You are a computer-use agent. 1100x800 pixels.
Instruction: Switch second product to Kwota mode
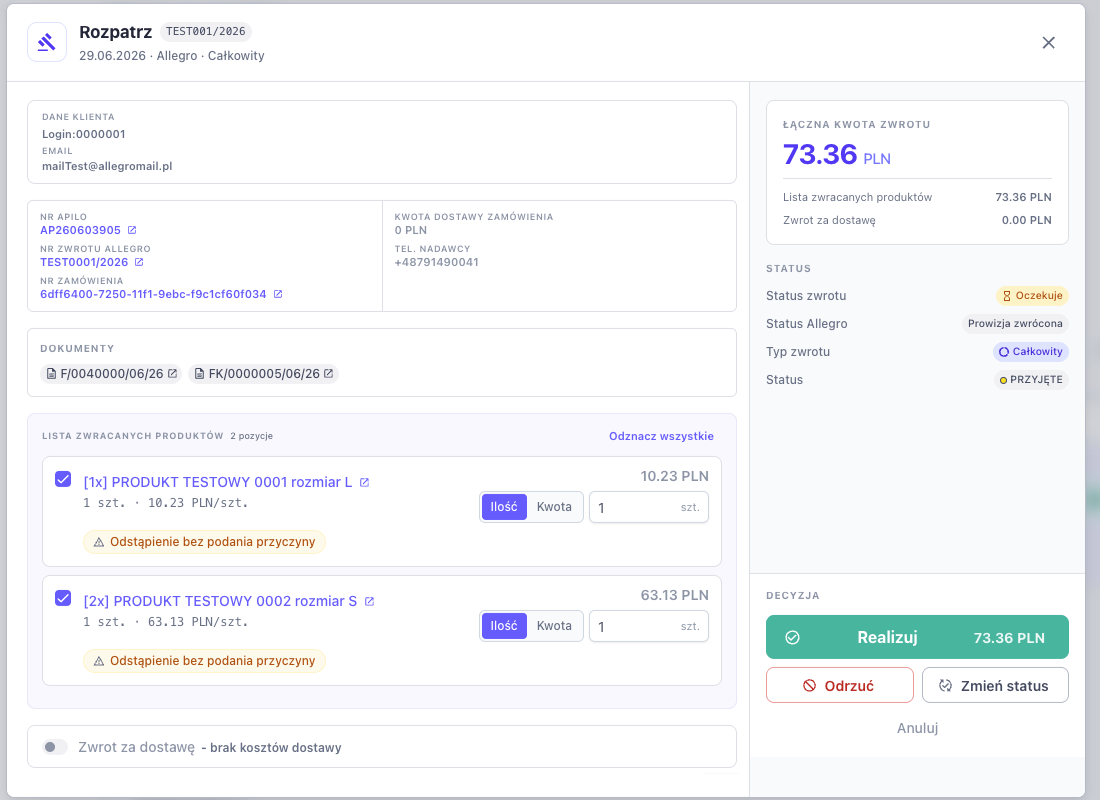pos(554,626)
